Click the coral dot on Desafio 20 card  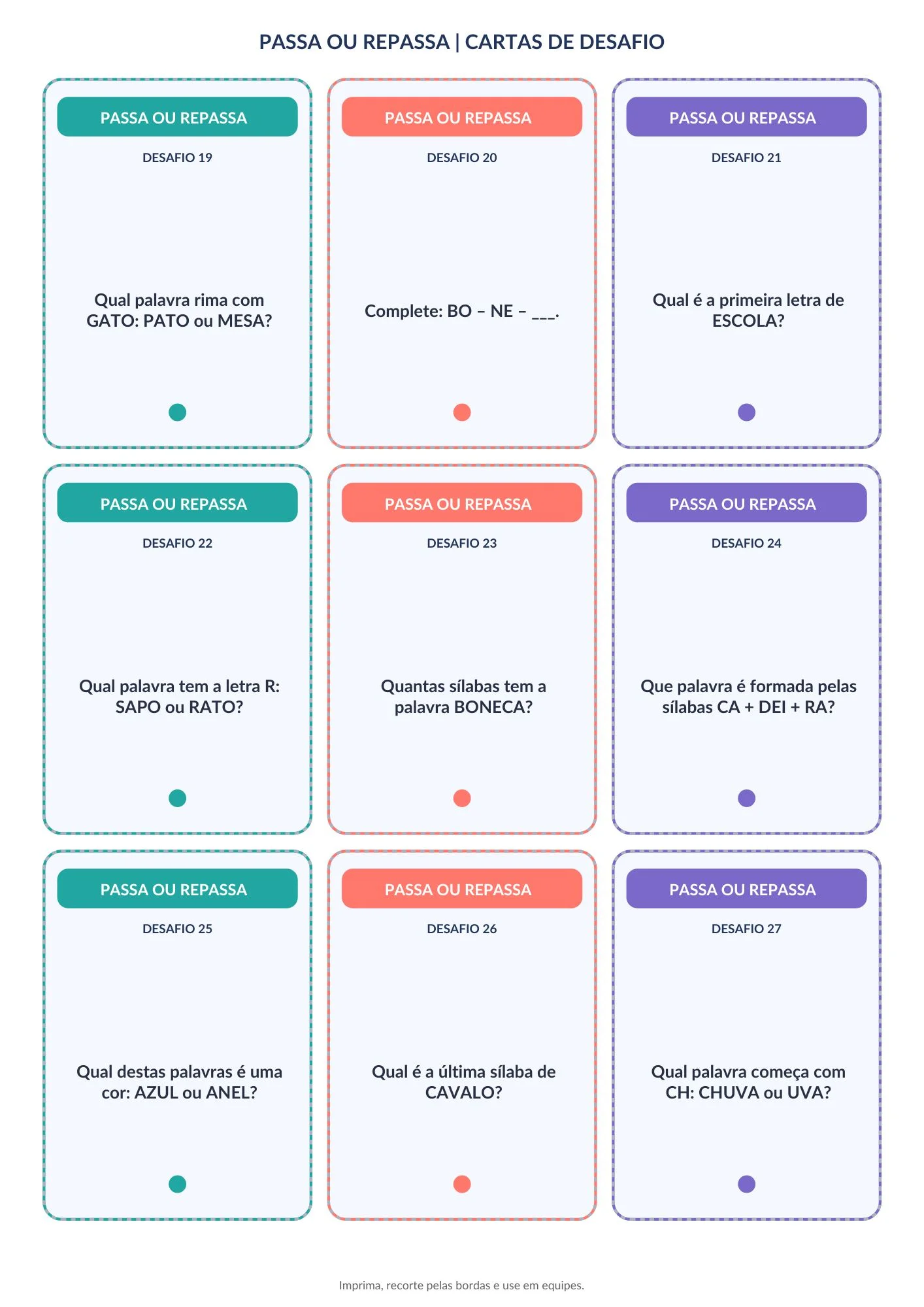pos(462,412)
